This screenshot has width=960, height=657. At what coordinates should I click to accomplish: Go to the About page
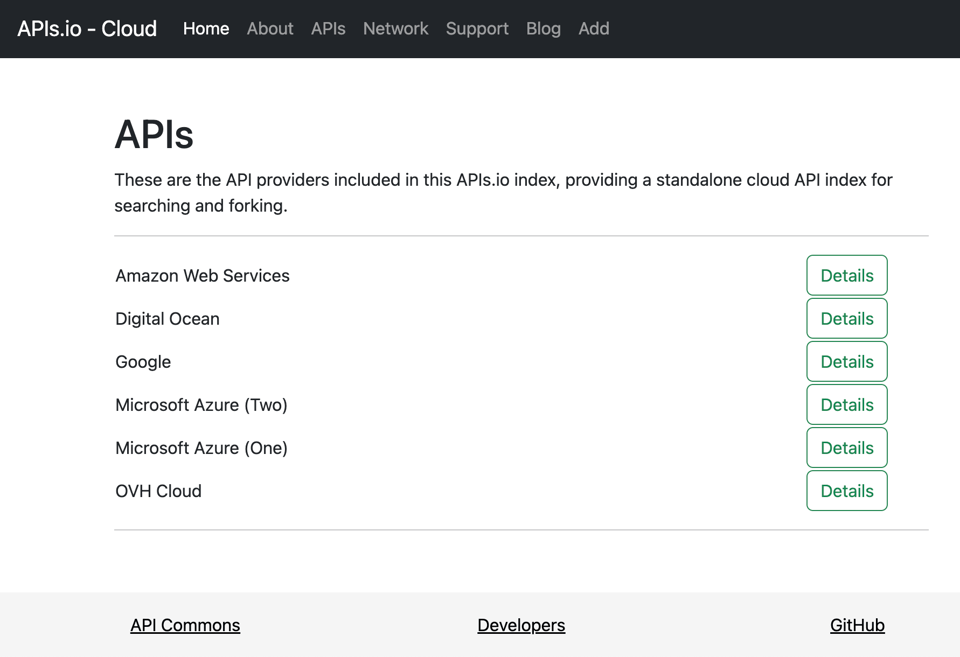point(270,29)
